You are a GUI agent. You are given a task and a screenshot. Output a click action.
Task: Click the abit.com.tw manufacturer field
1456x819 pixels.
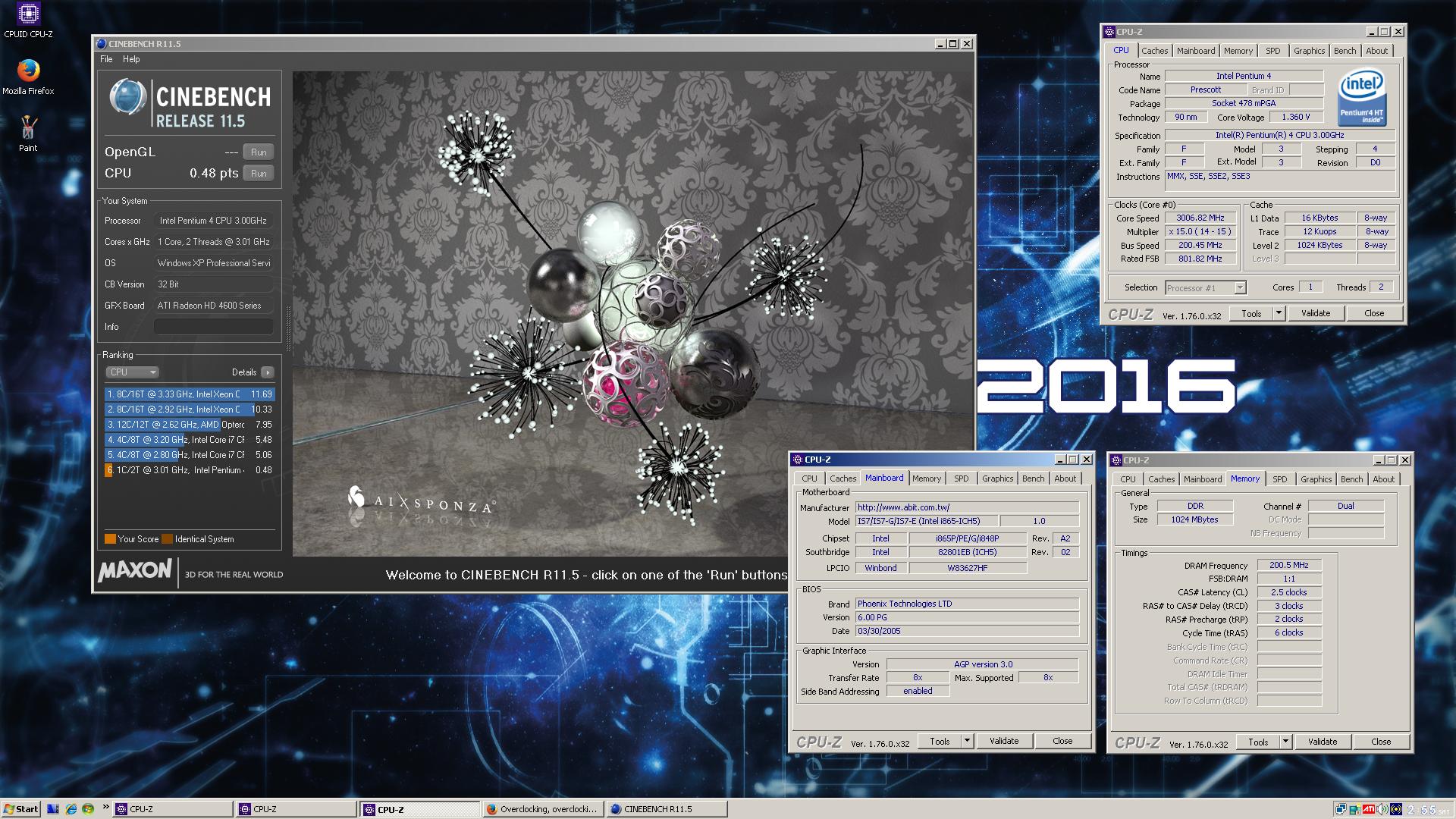point(967,507)
